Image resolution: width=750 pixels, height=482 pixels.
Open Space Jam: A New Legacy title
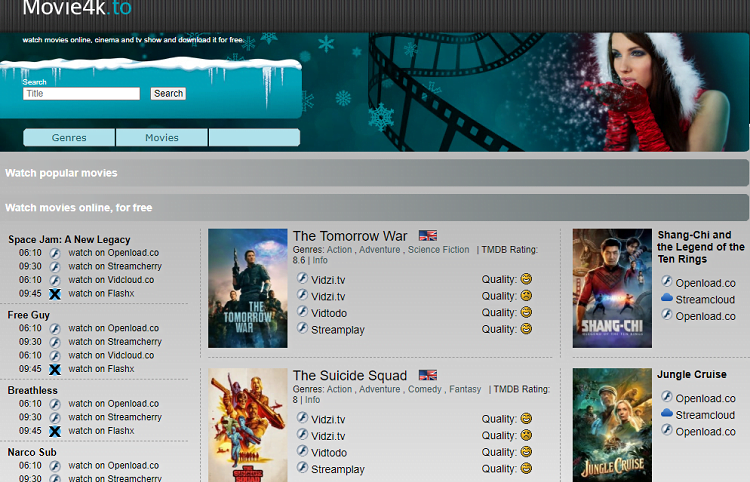(x=69, y=240)
